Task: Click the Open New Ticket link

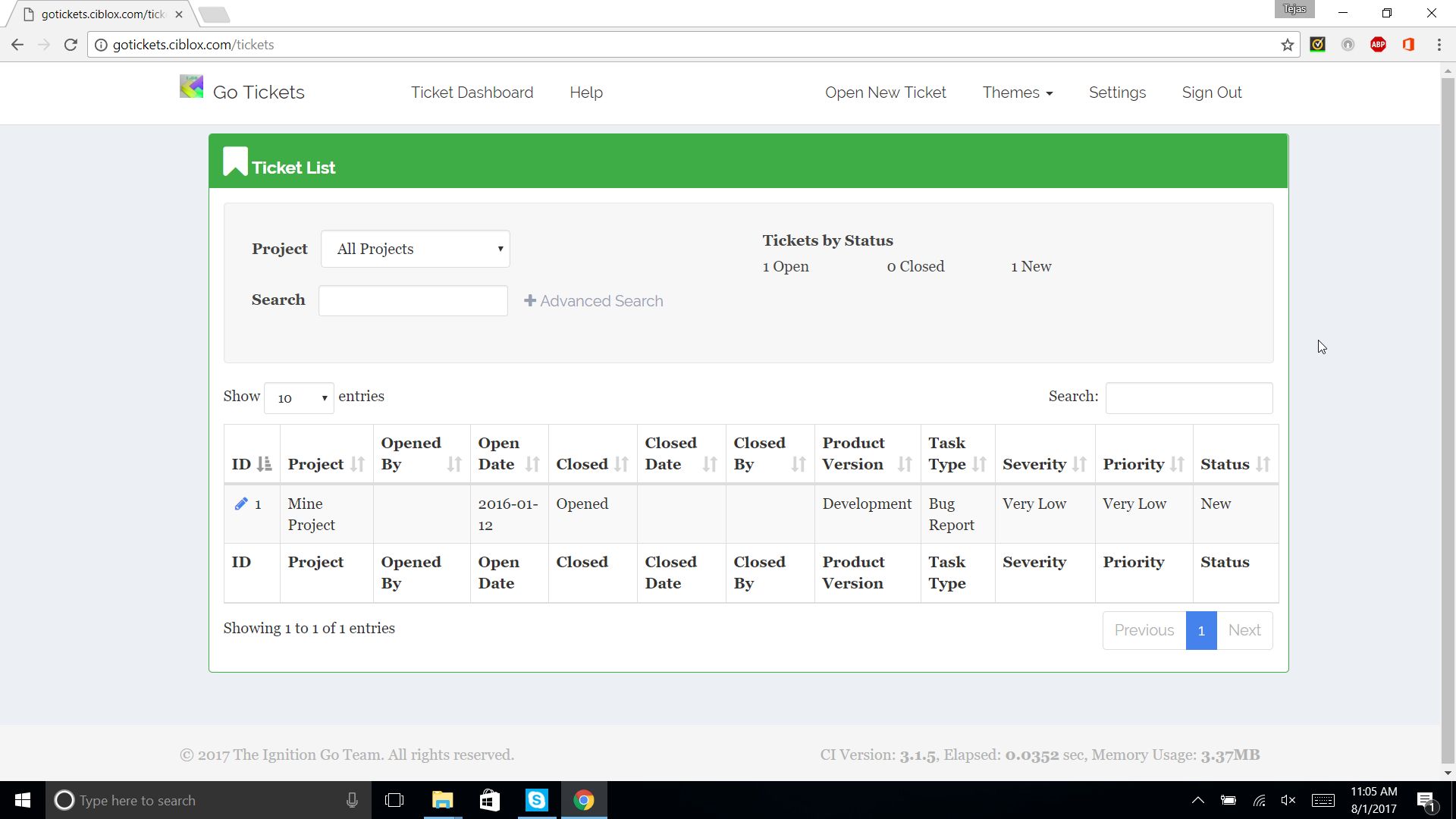Action: (x=885, y=93)
